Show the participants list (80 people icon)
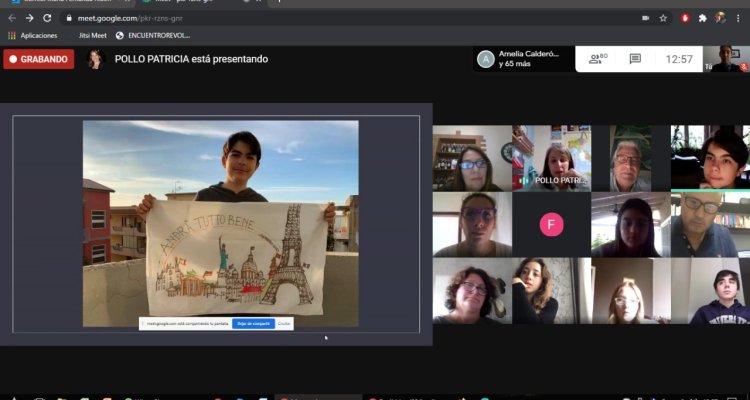The width and height of the screenshot is (750, 400). click(x=598, y=59)
